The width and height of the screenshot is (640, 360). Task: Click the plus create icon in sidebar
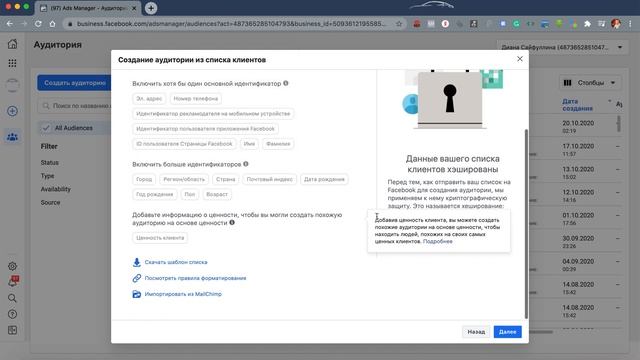12,111
